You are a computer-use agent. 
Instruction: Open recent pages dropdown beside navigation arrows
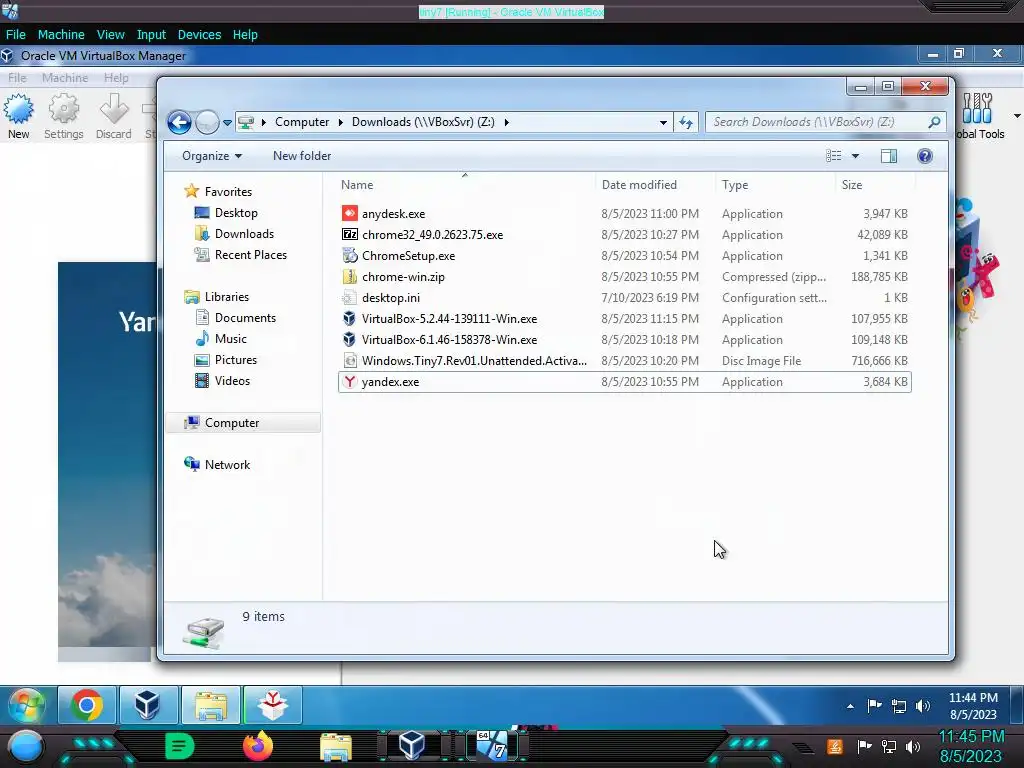pyautogui.click(x=227, y=122)
